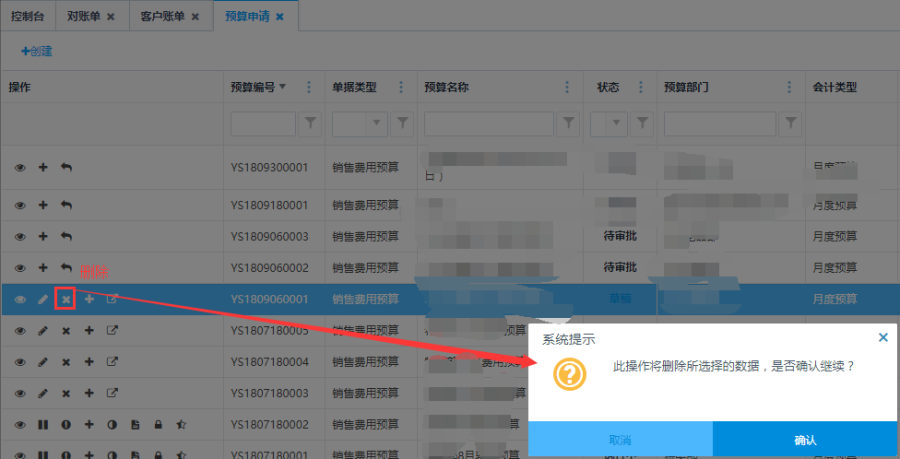This screenshot has width=900, height=459.
Task: Click the eye view icon for YS1807180003
Action: (20, 393)
